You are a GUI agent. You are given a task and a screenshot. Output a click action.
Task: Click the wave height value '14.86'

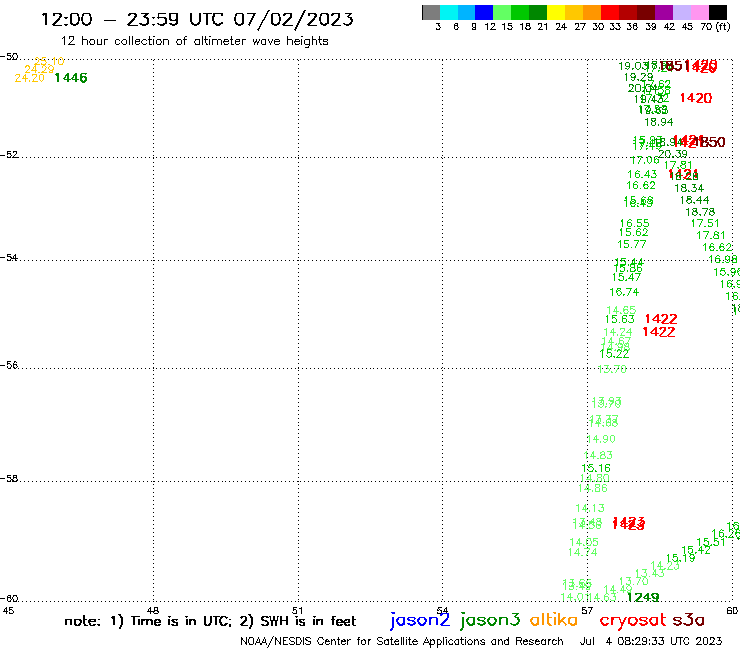(x=593, y=489)
